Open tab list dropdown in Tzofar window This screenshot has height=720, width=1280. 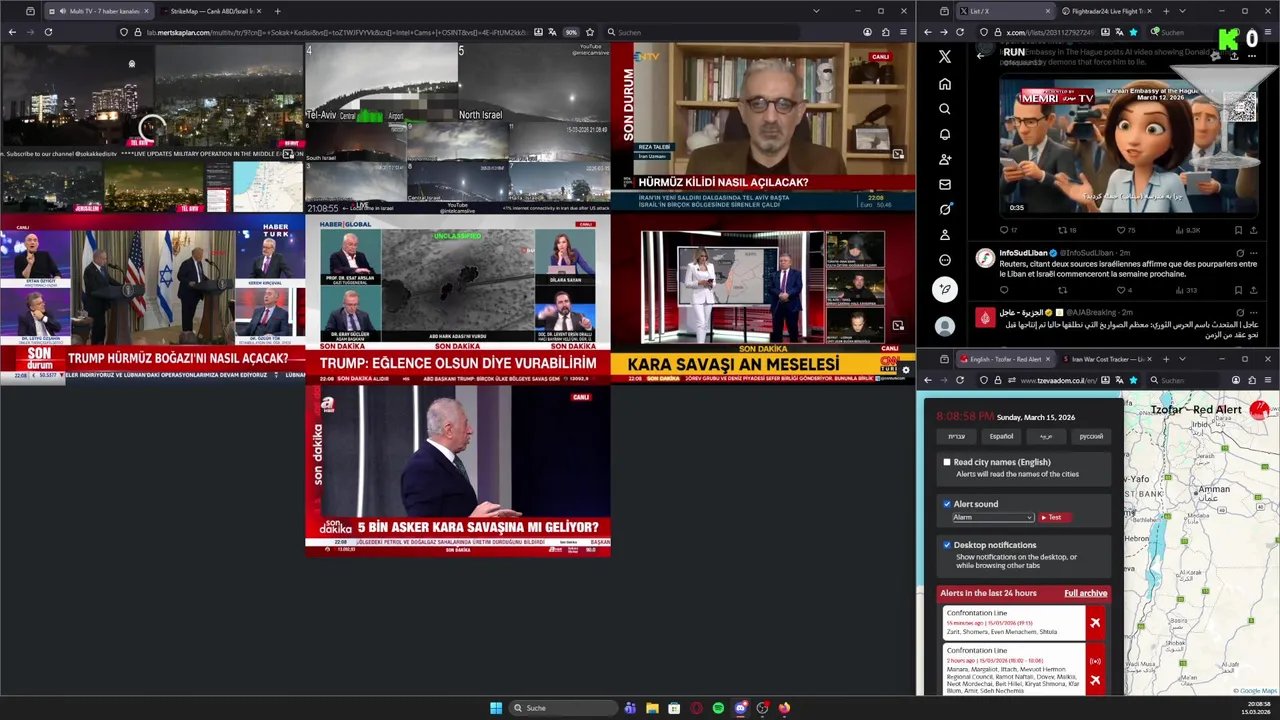point(1182,359)
